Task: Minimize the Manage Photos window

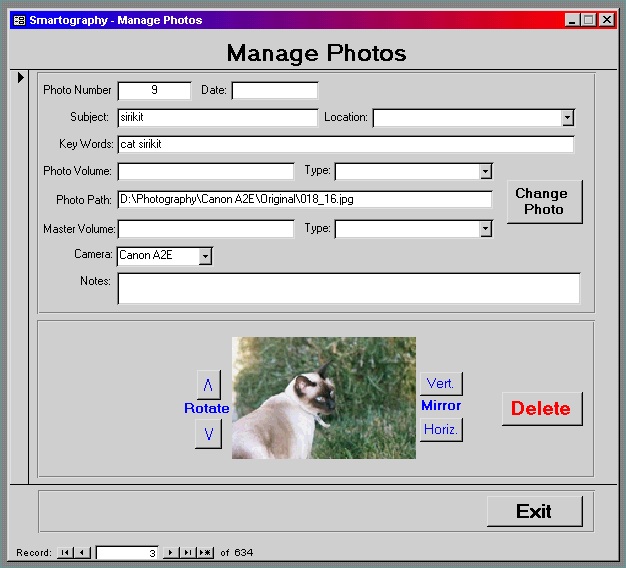Action: pyautogui.click(x=572, y=20)
